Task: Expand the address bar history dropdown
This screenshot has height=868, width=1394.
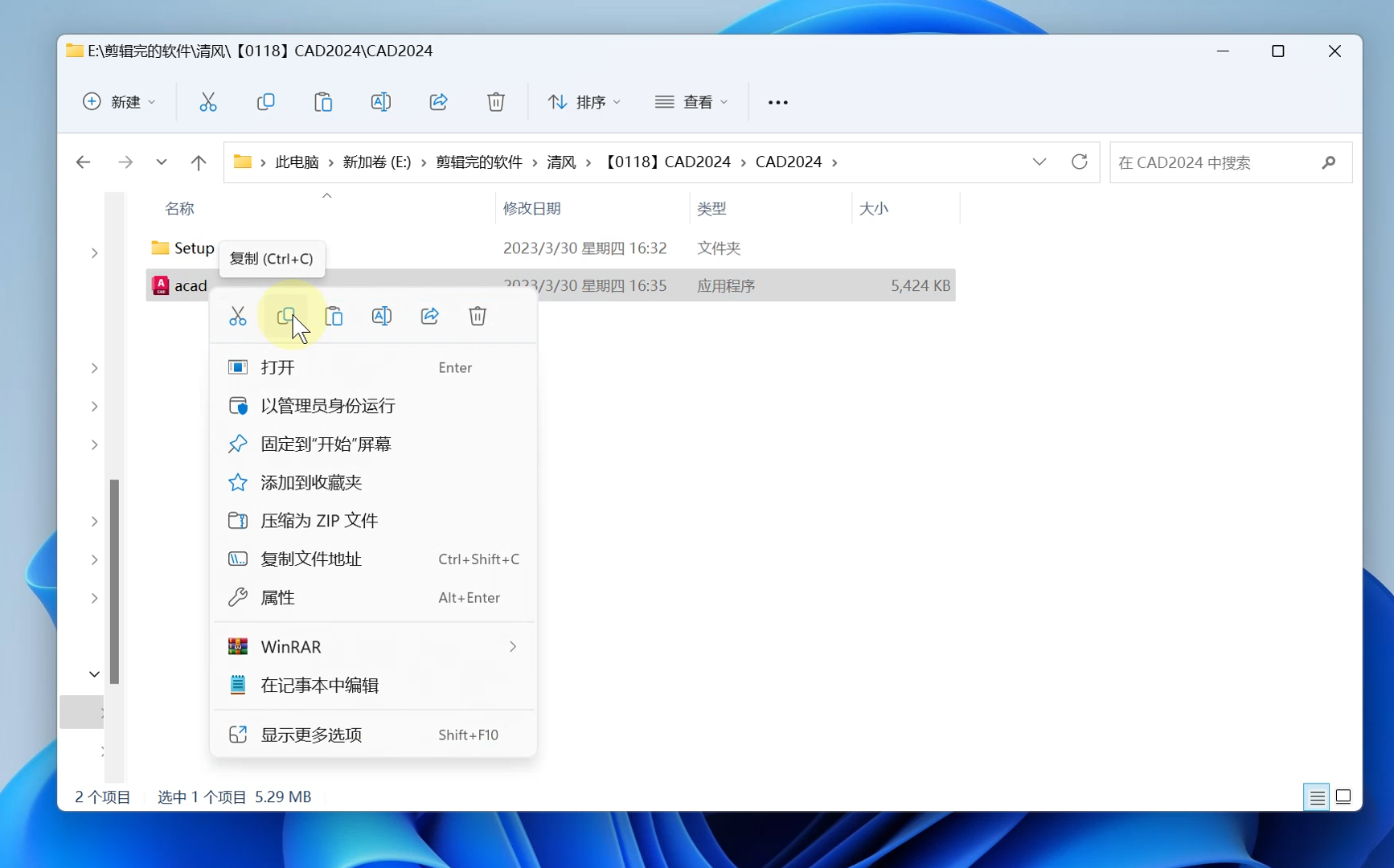Action: (x=1039, y=162)
